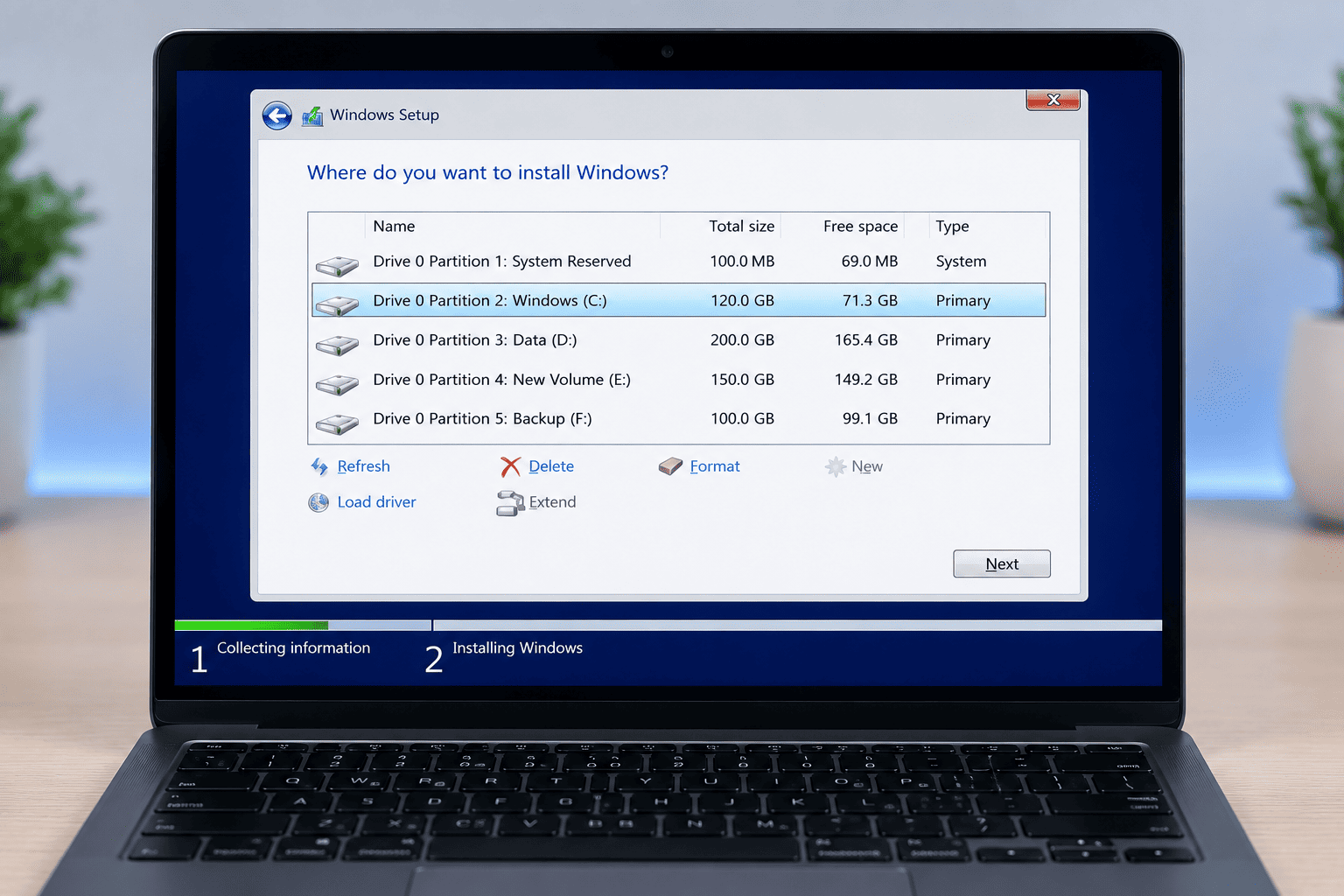Image resolution: width=1344 pixels, height=896 pixels.
Task: Click the Refresh icon with blue arrows
Action: (x=319, y=466)
